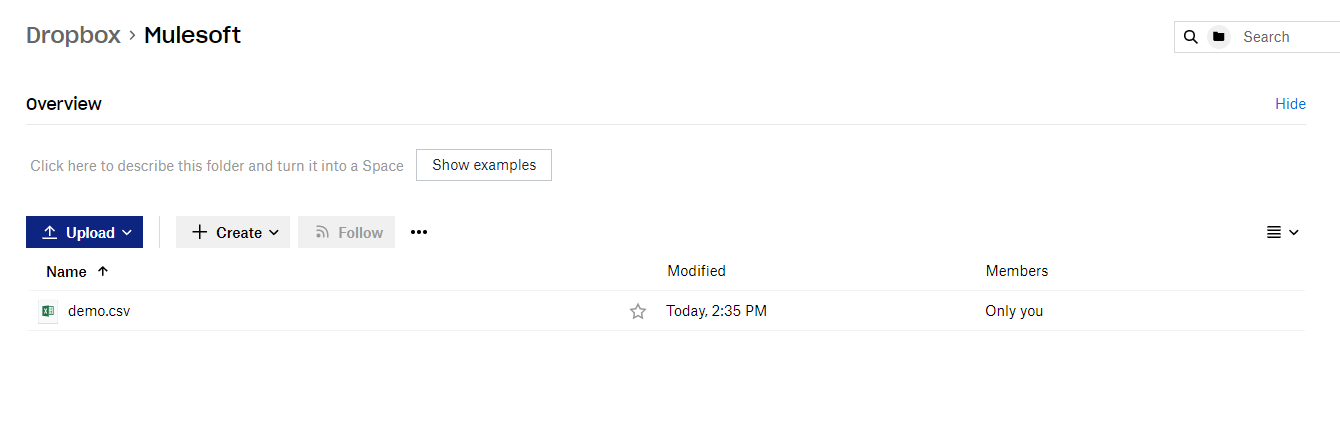Sort by the Modified column header
This screenshot has height=437, width=1340.
tap(696, 271)
